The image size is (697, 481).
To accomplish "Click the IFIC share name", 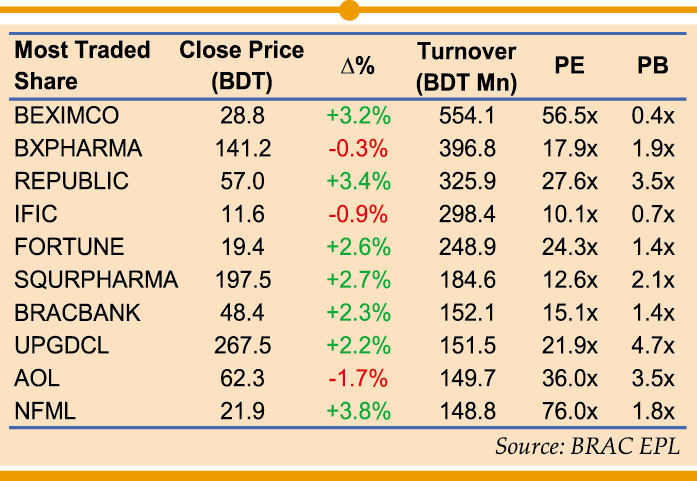I will 36,214.
